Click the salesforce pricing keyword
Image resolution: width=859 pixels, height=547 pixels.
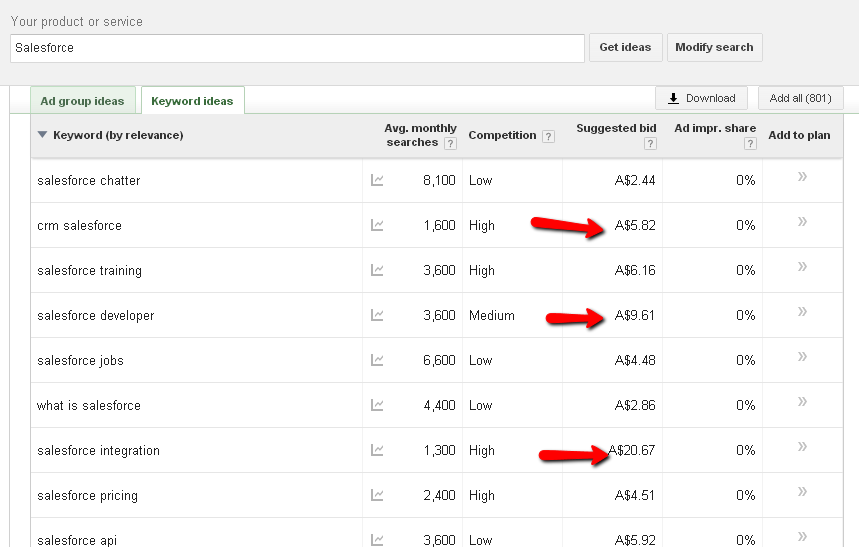point(88,496)
